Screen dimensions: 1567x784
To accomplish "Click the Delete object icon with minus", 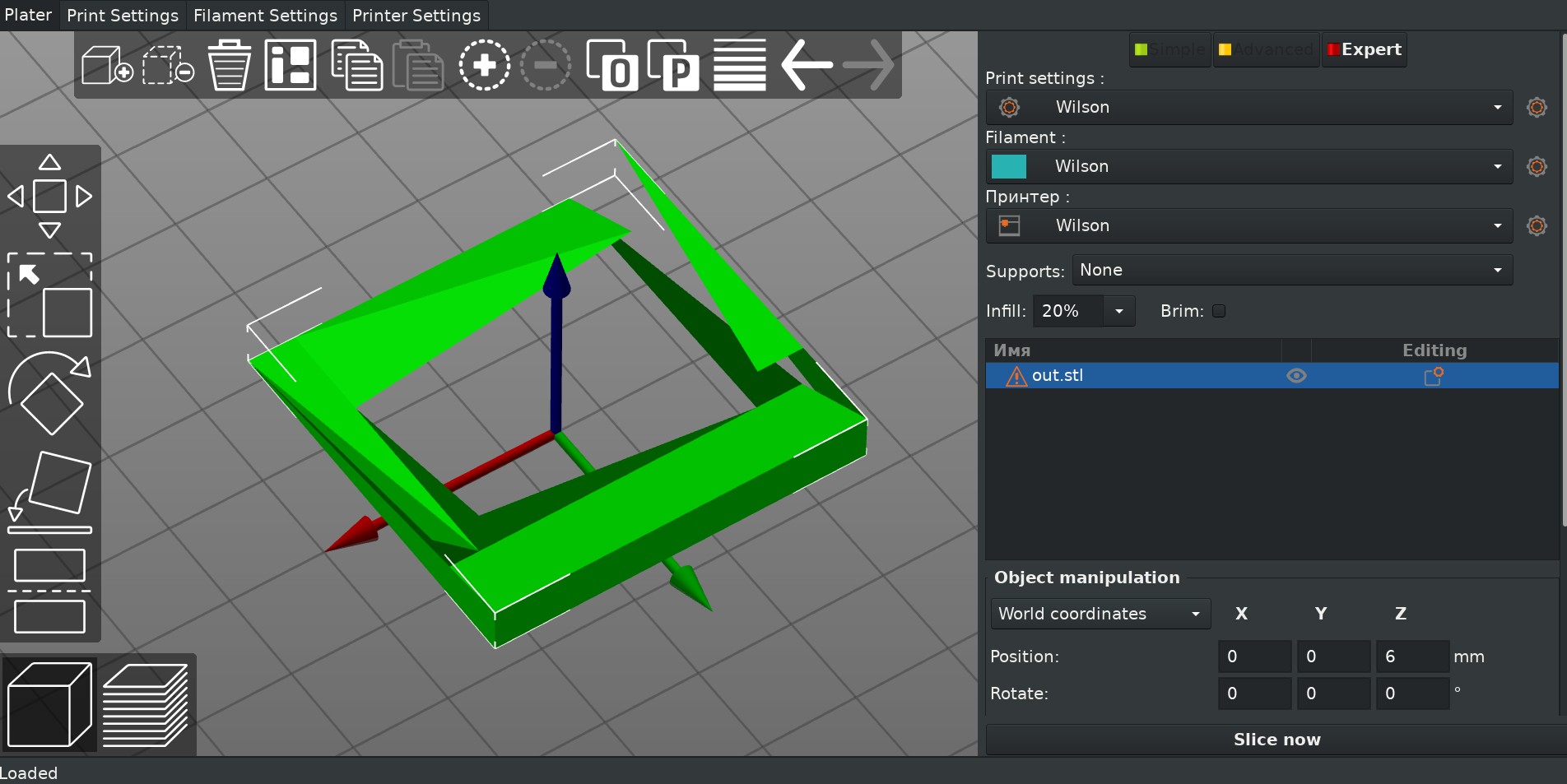I will tap(168, 65).
